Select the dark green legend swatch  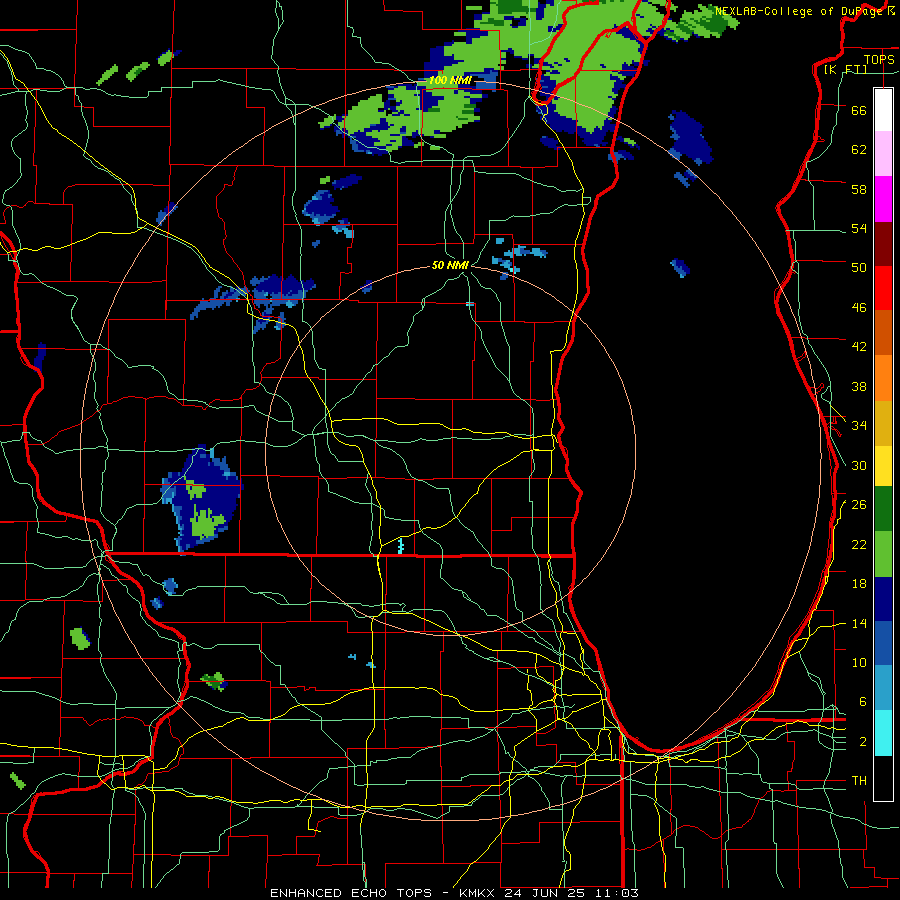pyautogui.click(x=883, y=509)
